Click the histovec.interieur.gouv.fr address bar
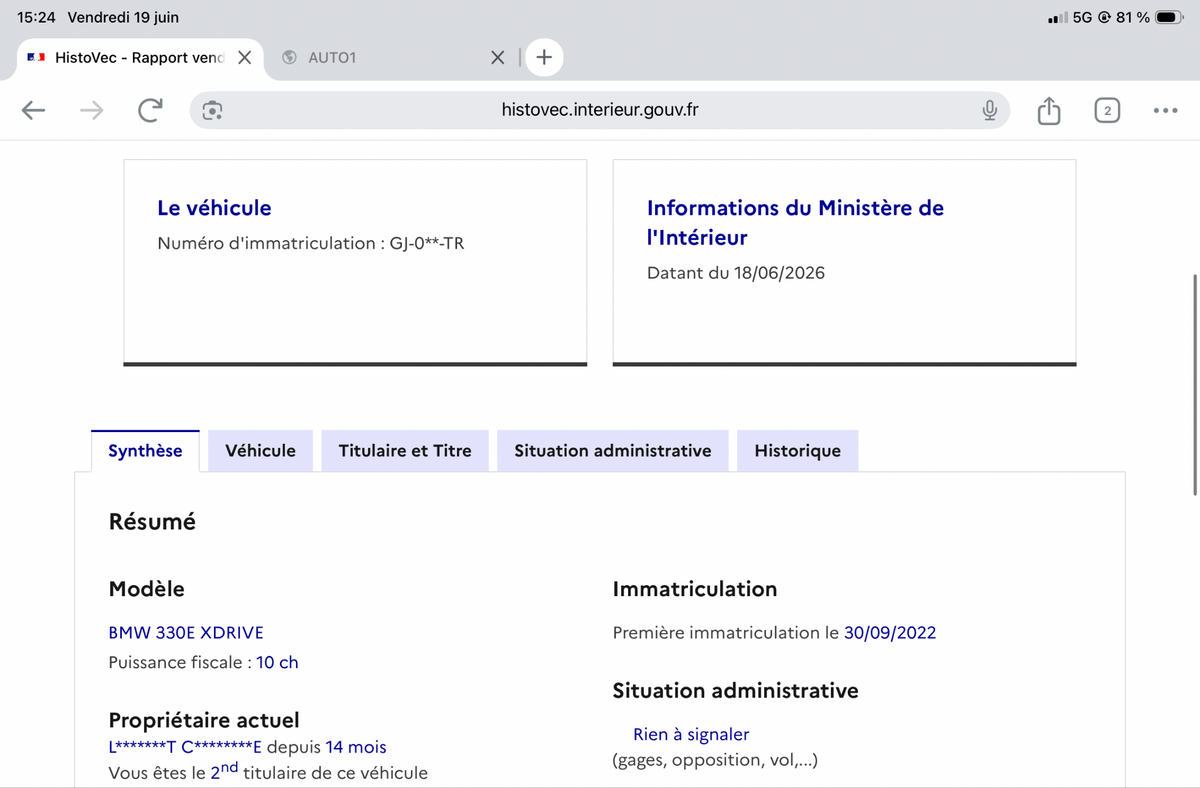Screen dimensions: 1200x788 [x=600, y=110]
